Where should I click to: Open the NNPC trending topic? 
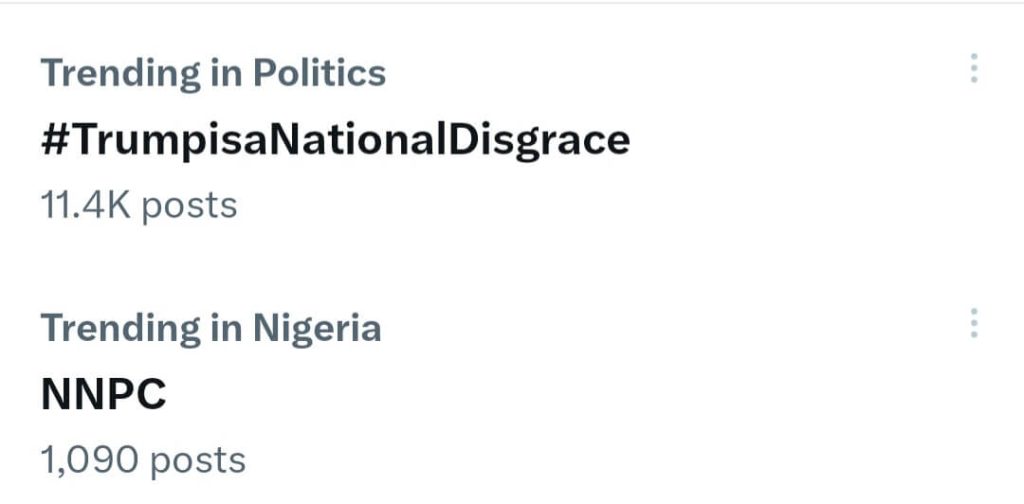(x=103, y=394)
